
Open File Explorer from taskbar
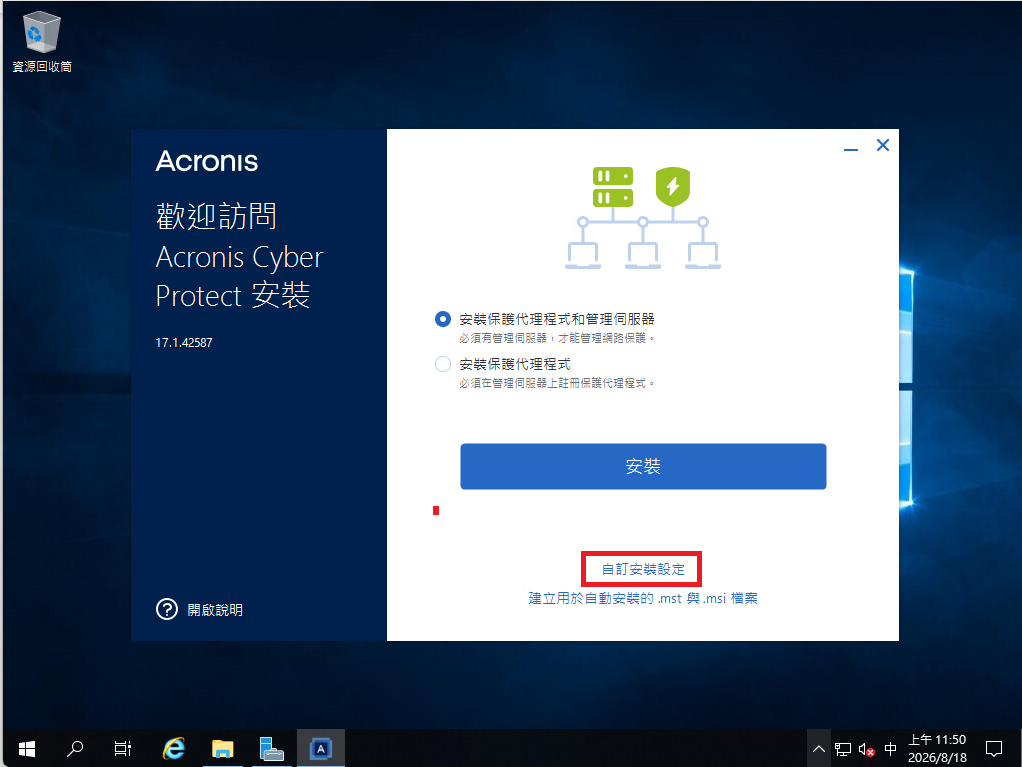pyautogui.click(x=222, y=749)
